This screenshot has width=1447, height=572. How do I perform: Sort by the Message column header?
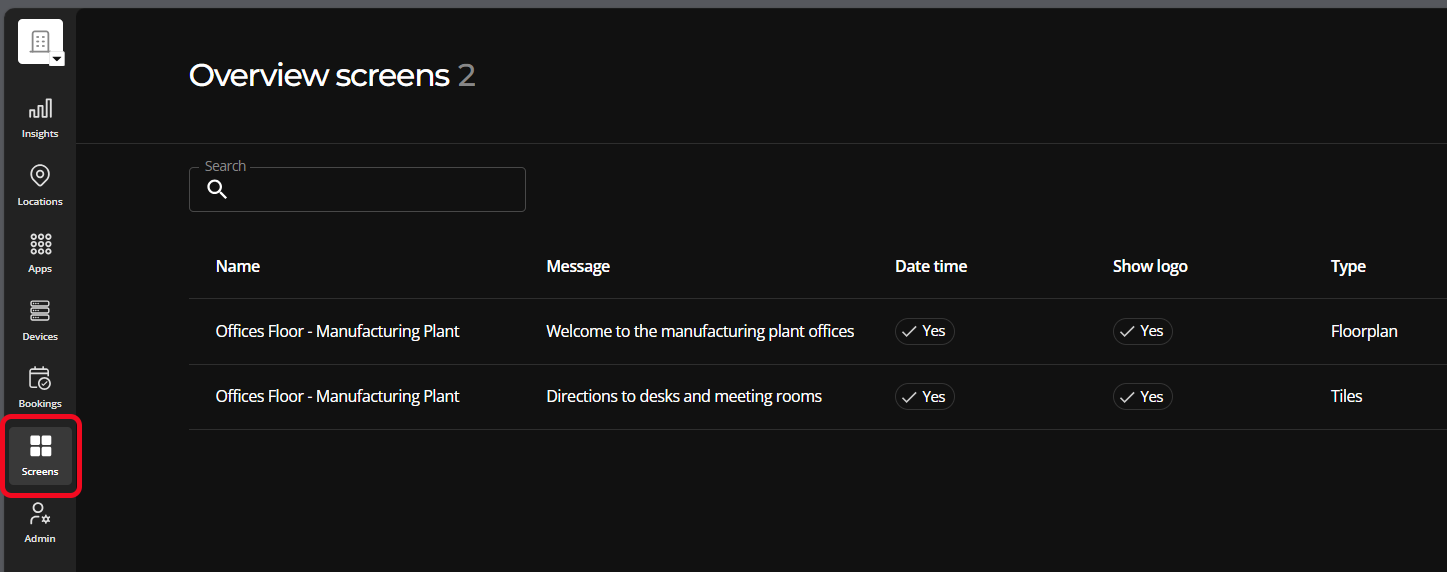point(578,266)
